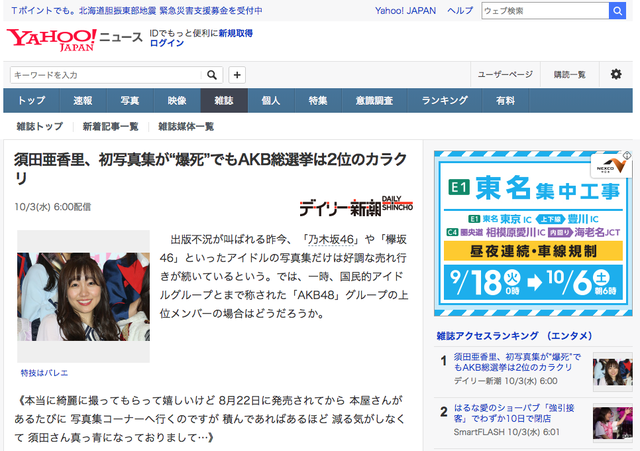This screenshot has width=640, height=451.
Task: Click the デイリー新潮 Daily Shincho logo
Action: pyautogui.click(x=356, y=206)
